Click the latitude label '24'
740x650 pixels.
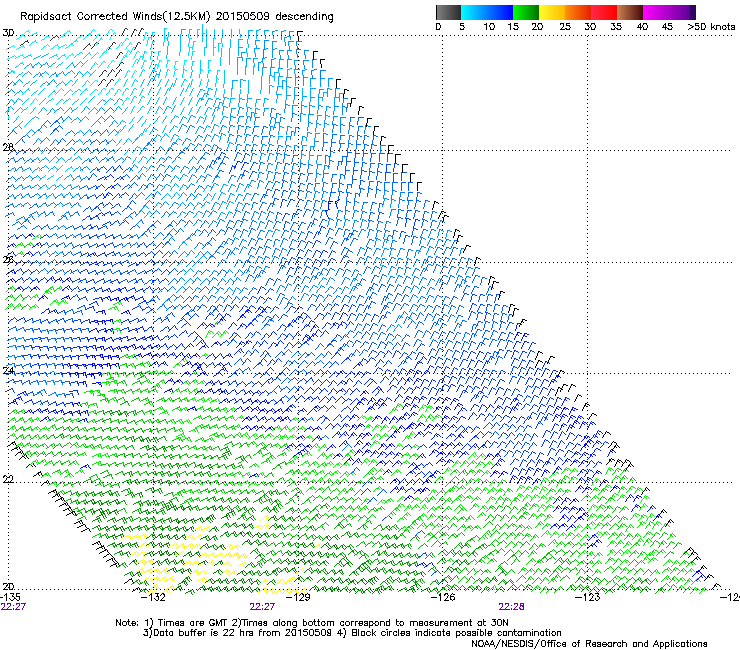click(x=8, y=371)
